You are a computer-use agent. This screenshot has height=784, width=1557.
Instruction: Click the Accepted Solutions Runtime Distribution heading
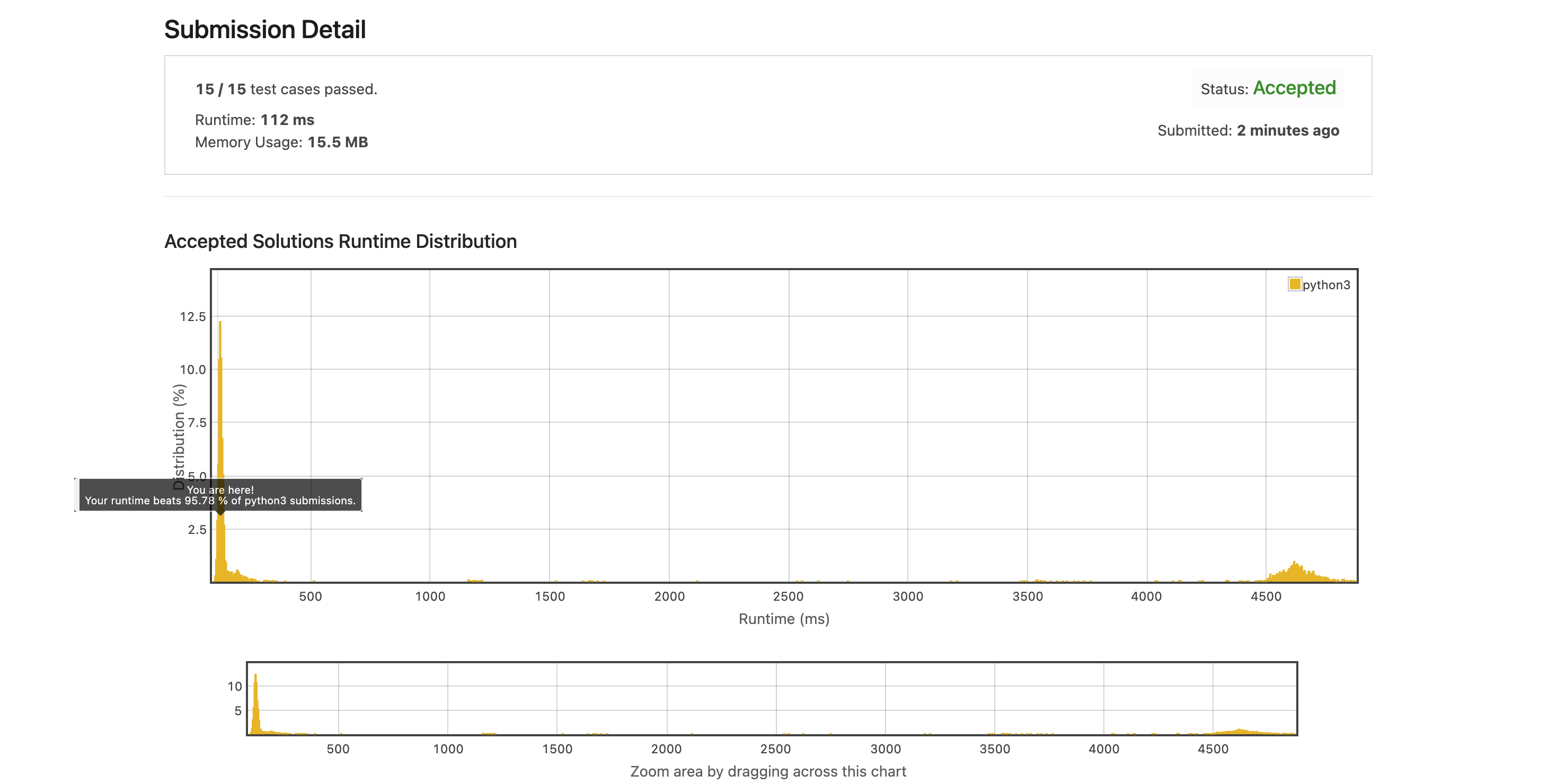[340, 241]
